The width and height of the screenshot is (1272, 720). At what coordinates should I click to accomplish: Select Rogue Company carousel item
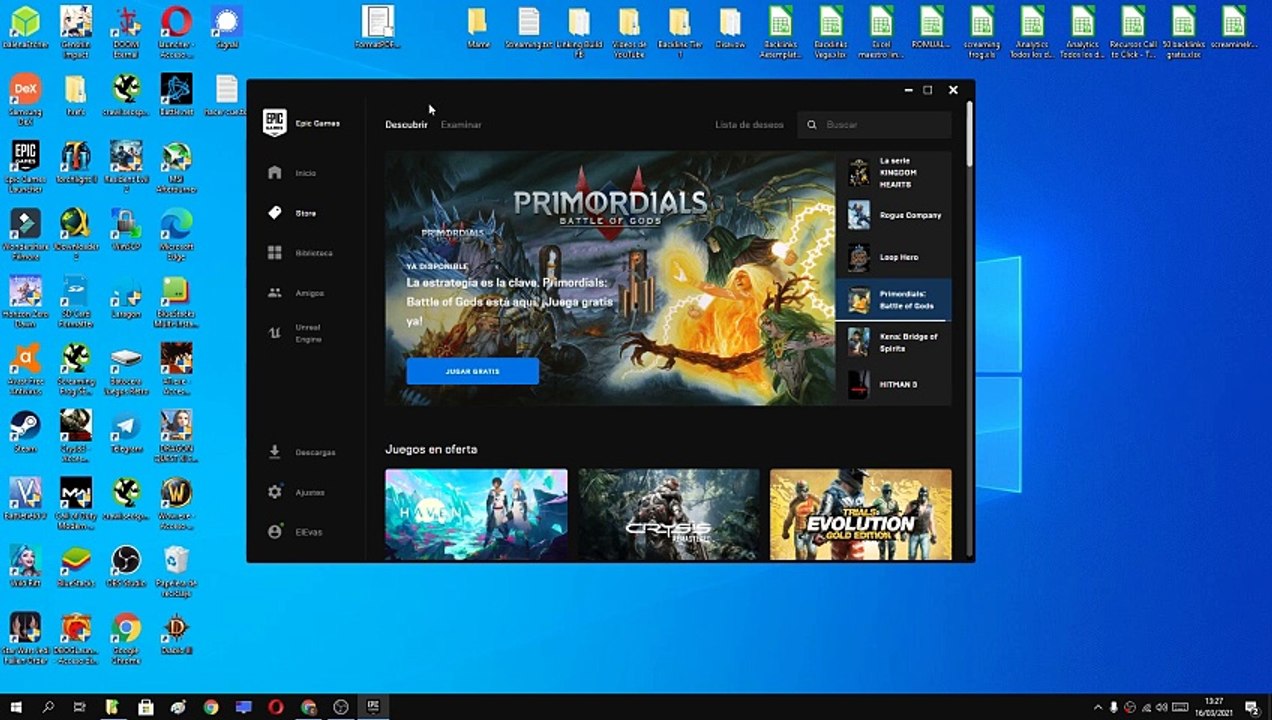[x=894, y=215]
